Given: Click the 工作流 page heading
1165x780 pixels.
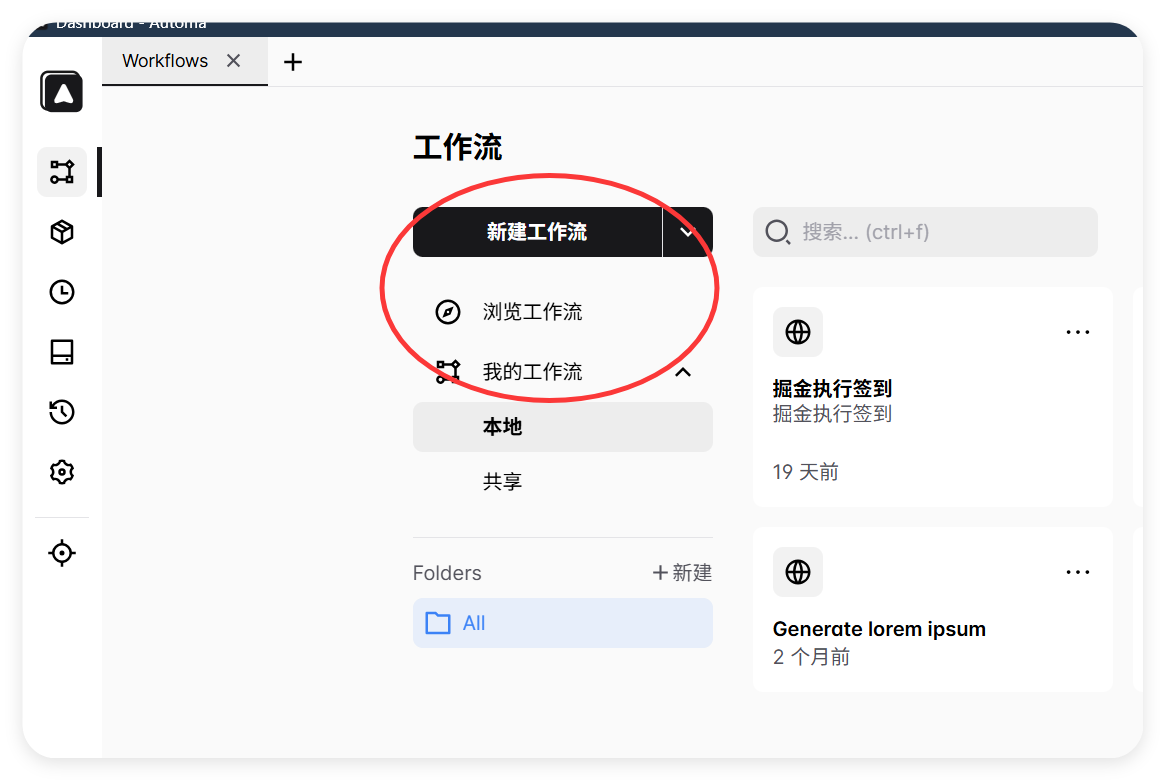Looking at the screenshot, I should pyautogui.click(x=458, y=147).
